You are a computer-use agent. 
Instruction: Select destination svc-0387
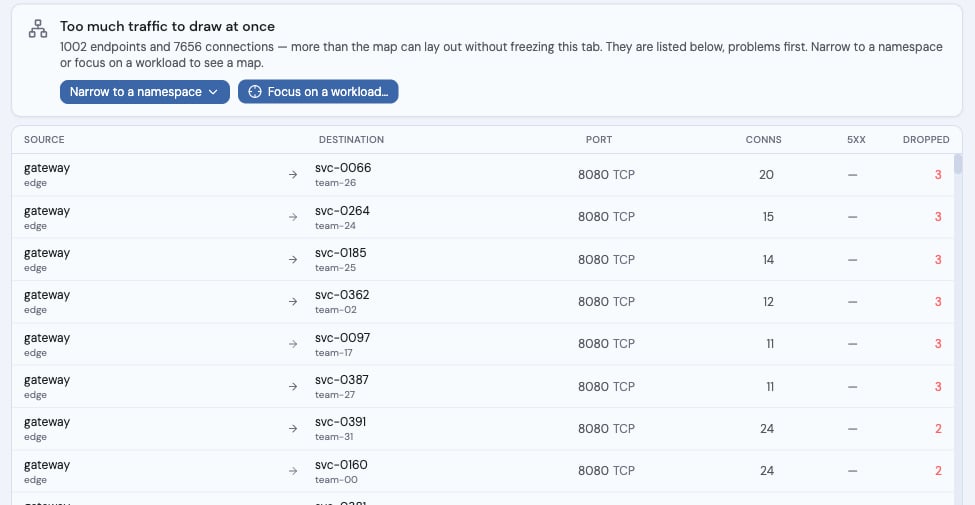(x=342, y=380)
